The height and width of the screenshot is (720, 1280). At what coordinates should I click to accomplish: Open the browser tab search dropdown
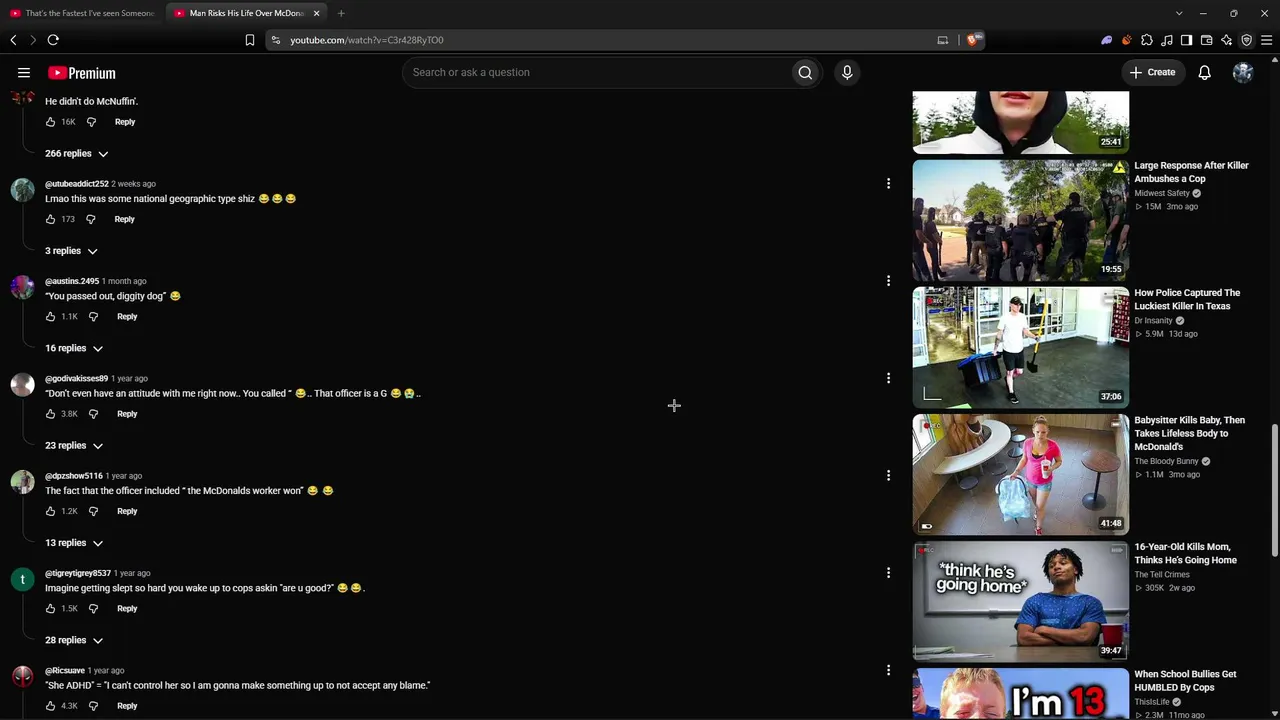[1179, 13]
